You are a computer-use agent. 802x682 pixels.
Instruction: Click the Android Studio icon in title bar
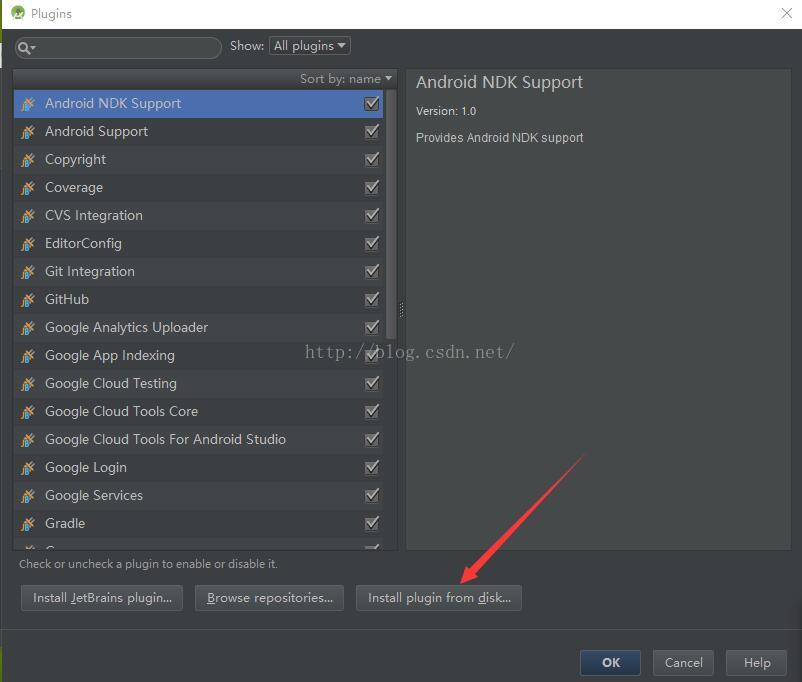(17, 13)
